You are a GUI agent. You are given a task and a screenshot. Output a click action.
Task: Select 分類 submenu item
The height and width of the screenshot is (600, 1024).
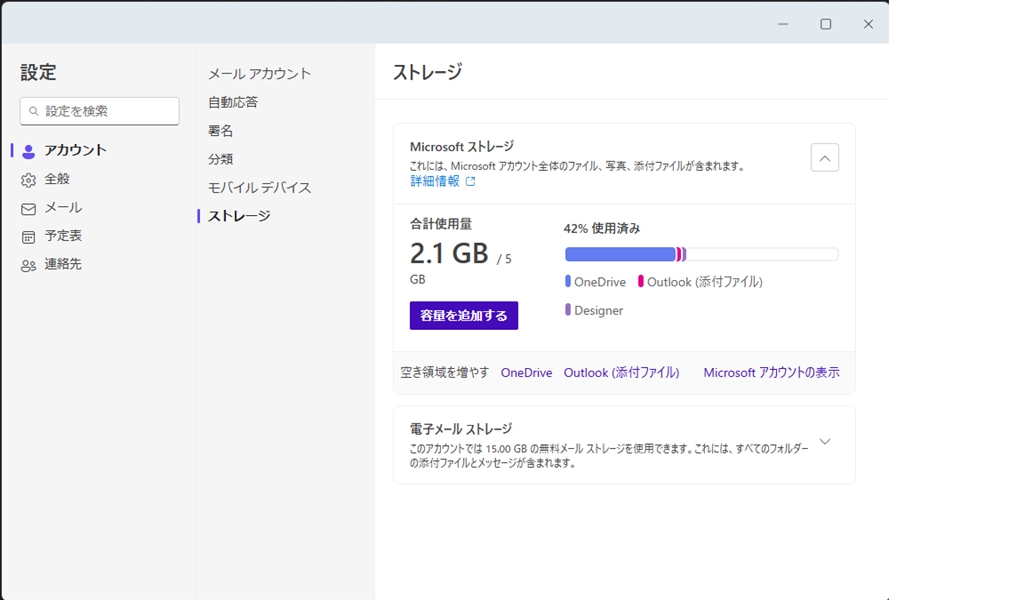coord(220,159)
